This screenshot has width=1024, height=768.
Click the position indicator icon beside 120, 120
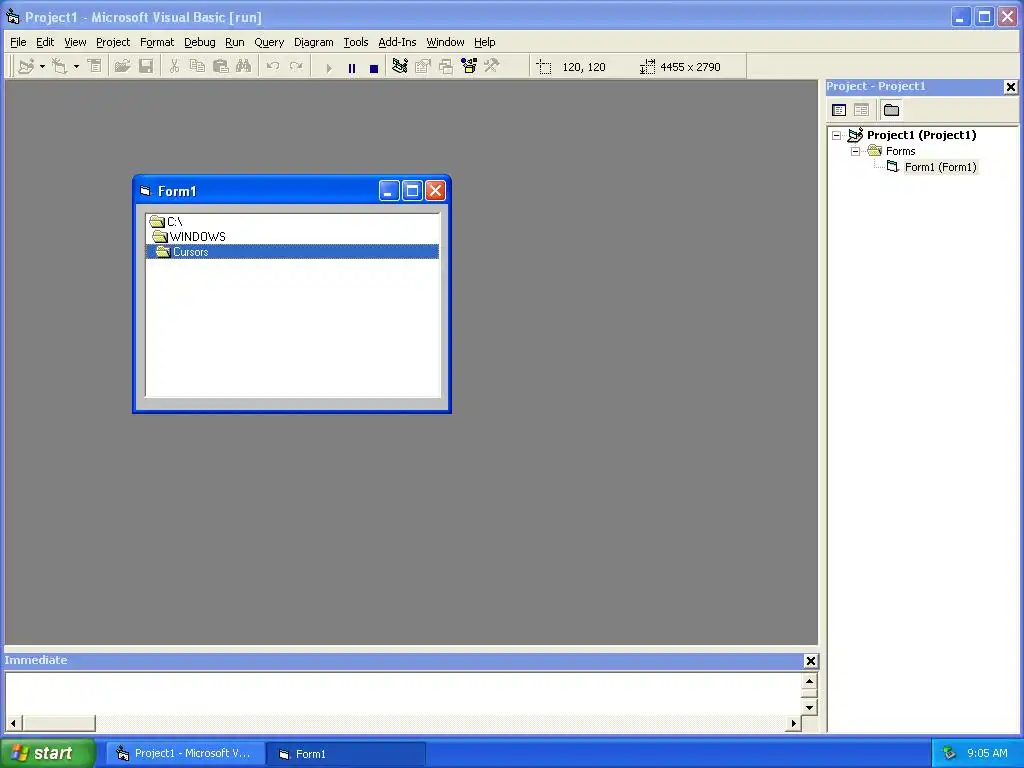coord(544,67)
